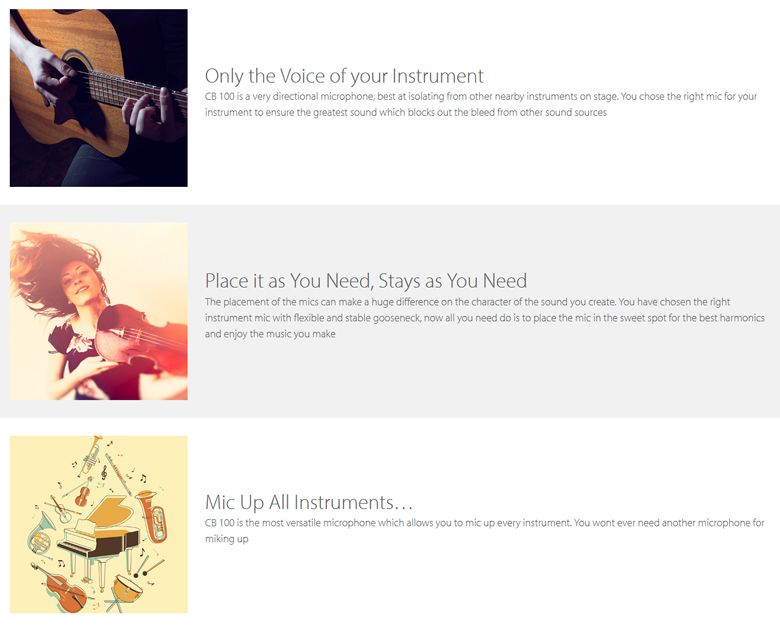Image resolution: width=780 pixels, height=629 pixels.
Task: Click the 'Mic Up All Instruments…' heading
Action: pos(309,503)
